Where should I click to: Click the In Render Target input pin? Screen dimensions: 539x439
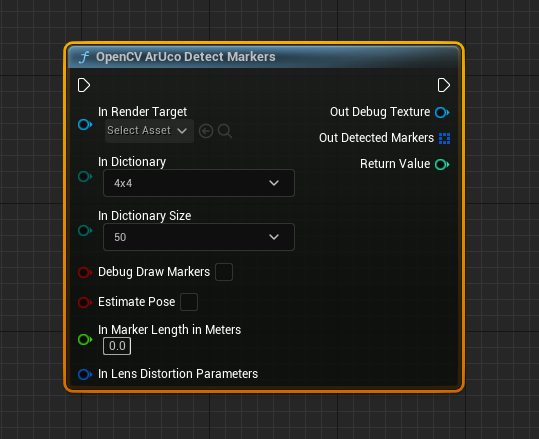point(85,124)
